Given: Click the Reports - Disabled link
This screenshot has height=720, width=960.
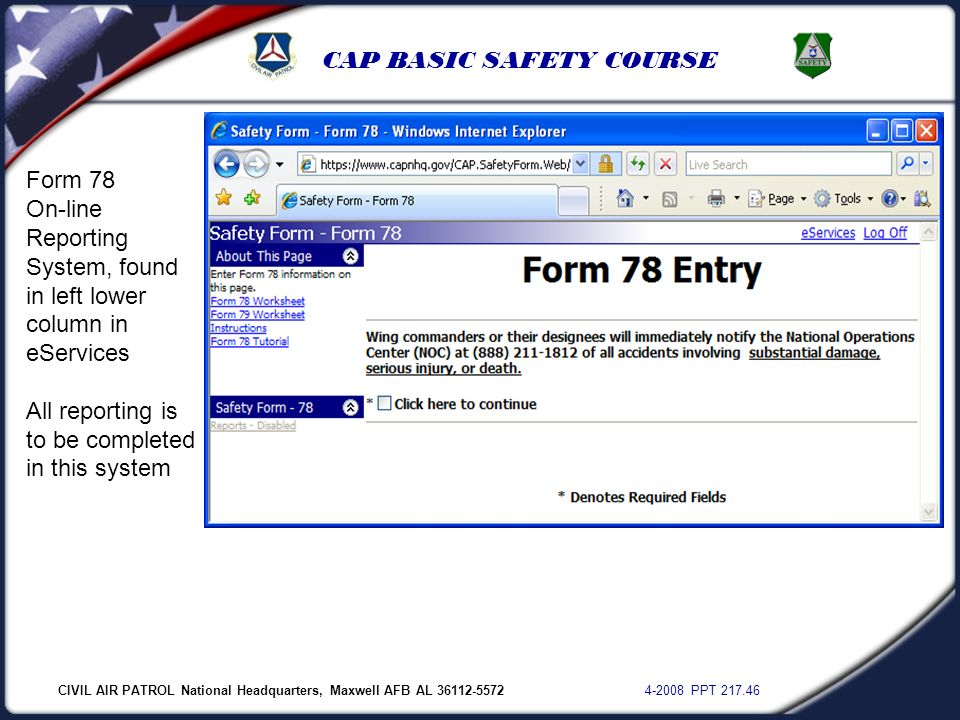Looking at the screenshot, I should click(253, 426).
